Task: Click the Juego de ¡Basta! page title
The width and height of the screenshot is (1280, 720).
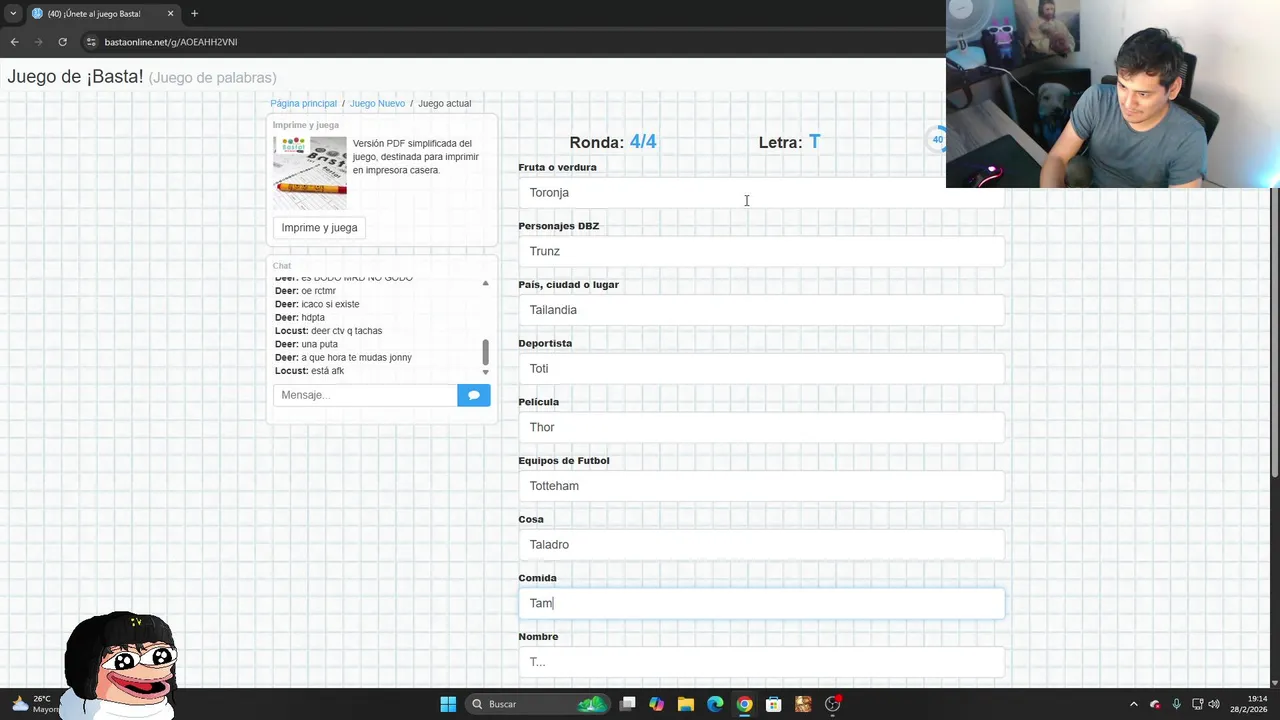Action: pos(75,77)
